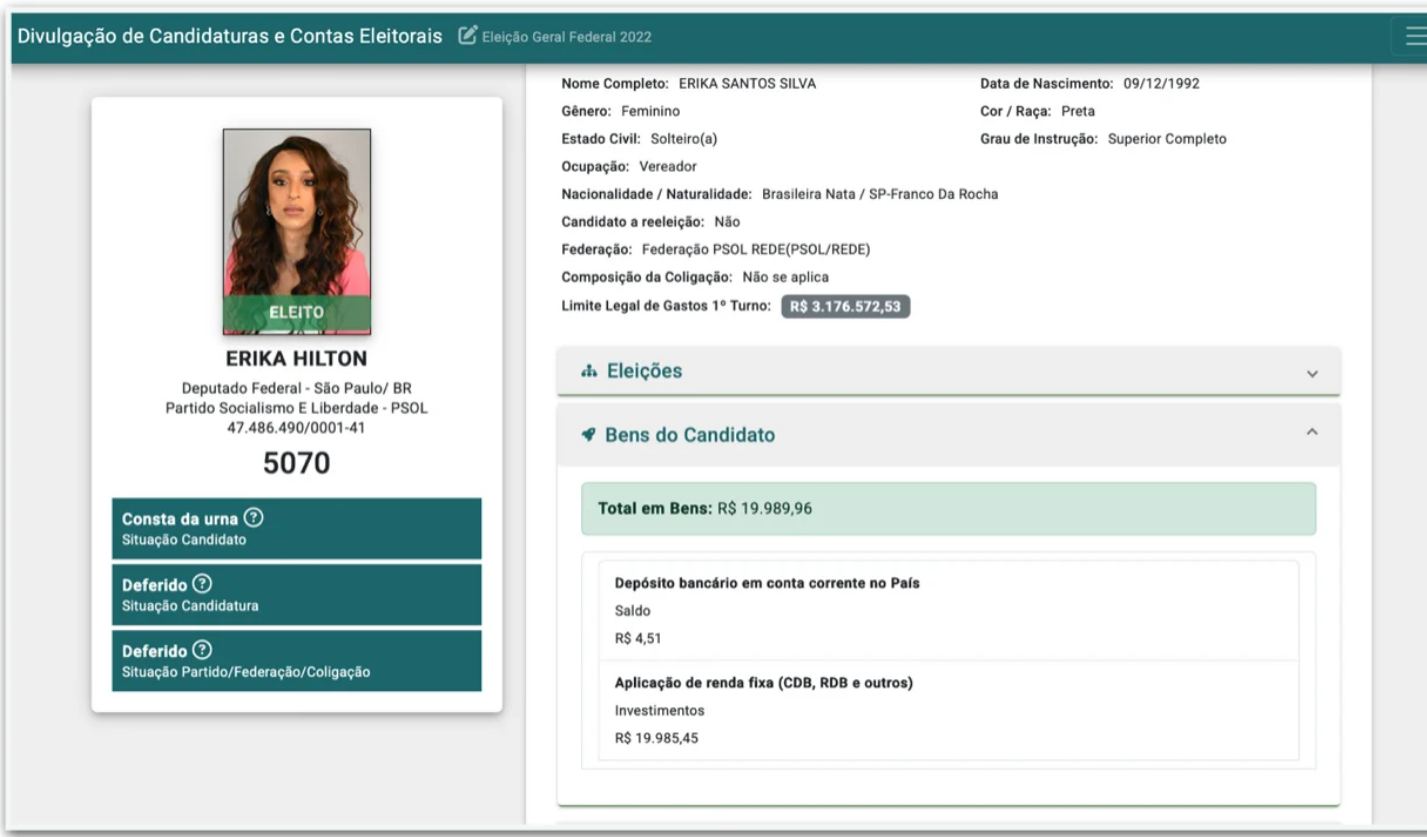
Task: Click the Grau de Instrução value Superior Completo
Action: (x=1167, y=139)
